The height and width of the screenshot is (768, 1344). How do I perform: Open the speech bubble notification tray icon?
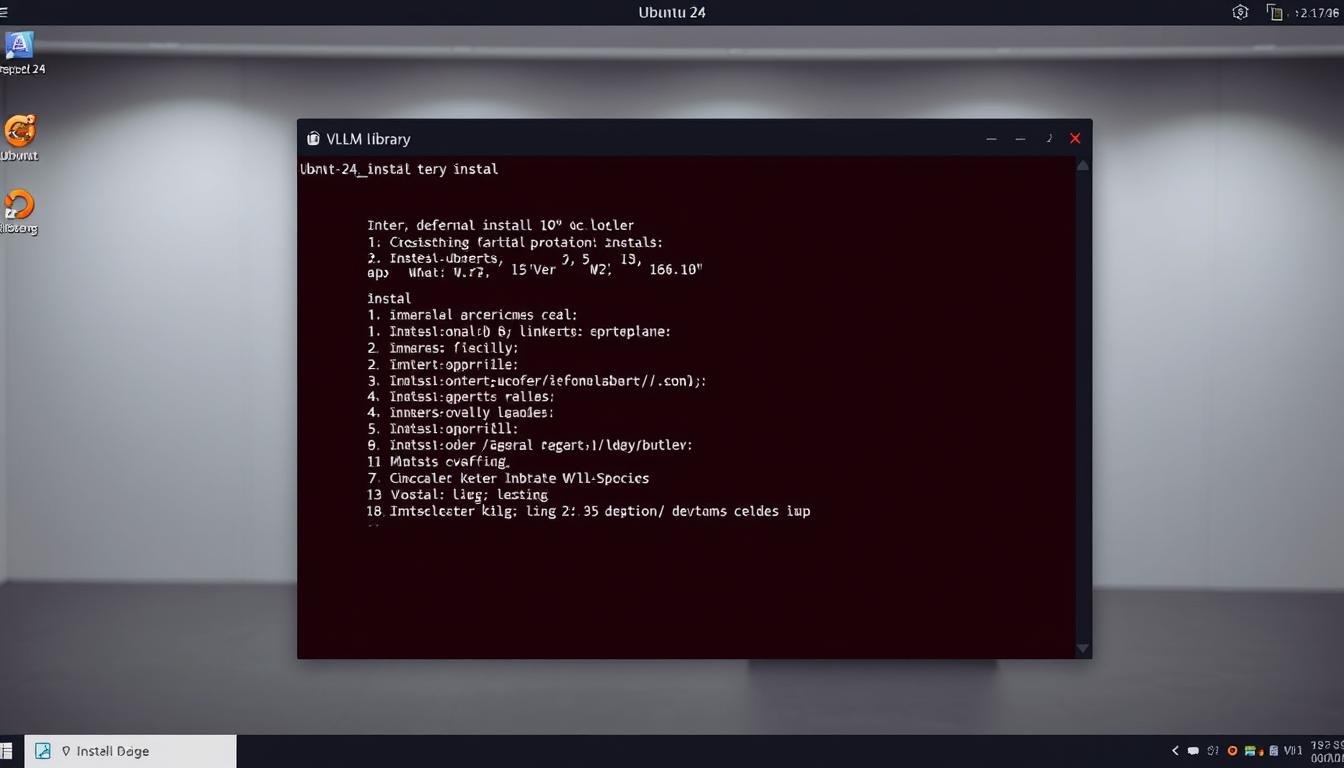pyautogui.click(x=1194, y=750)
